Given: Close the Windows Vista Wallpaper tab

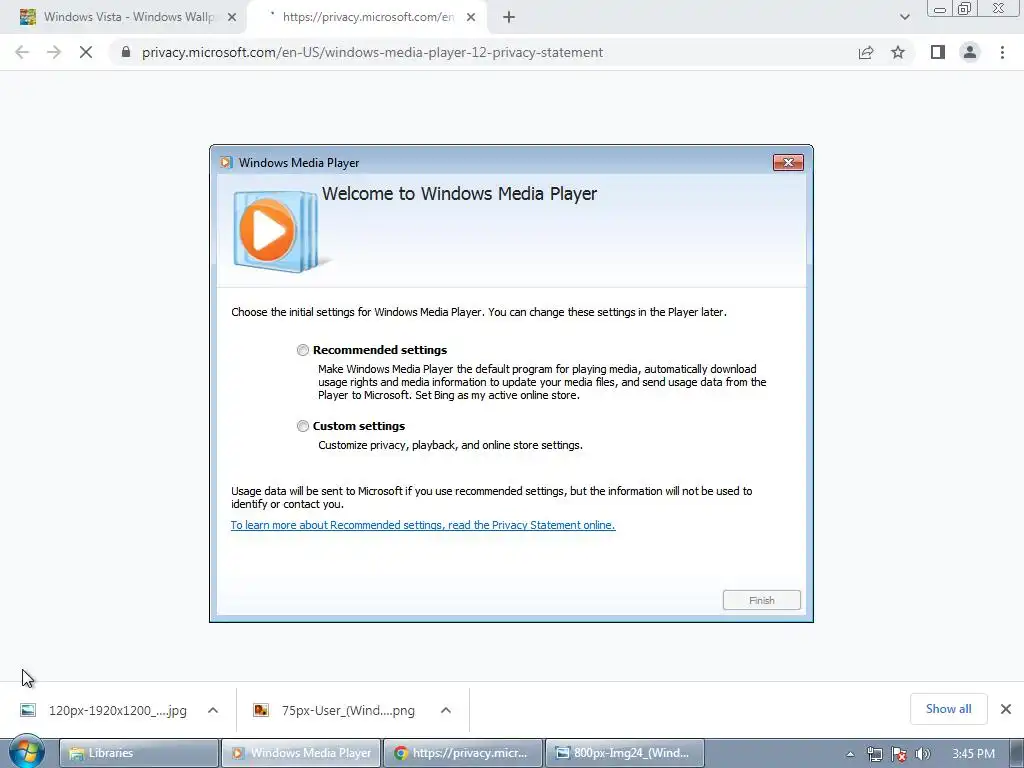Looking at the screenshot, I should 232,18.
